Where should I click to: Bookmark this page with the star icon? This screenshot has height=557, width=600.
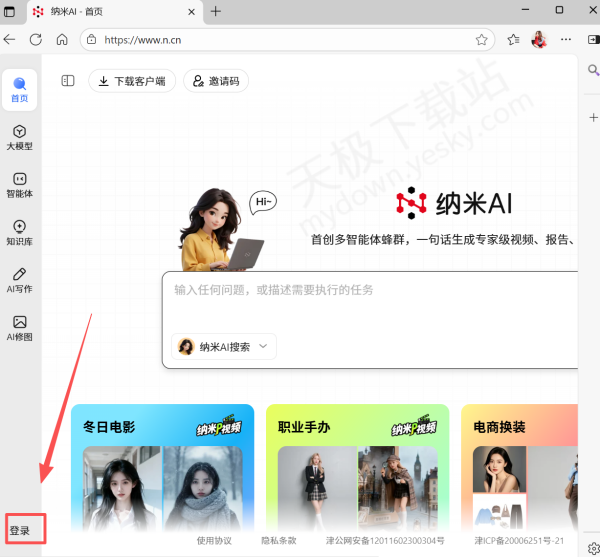pyautogui.click(x=481, y=40)
